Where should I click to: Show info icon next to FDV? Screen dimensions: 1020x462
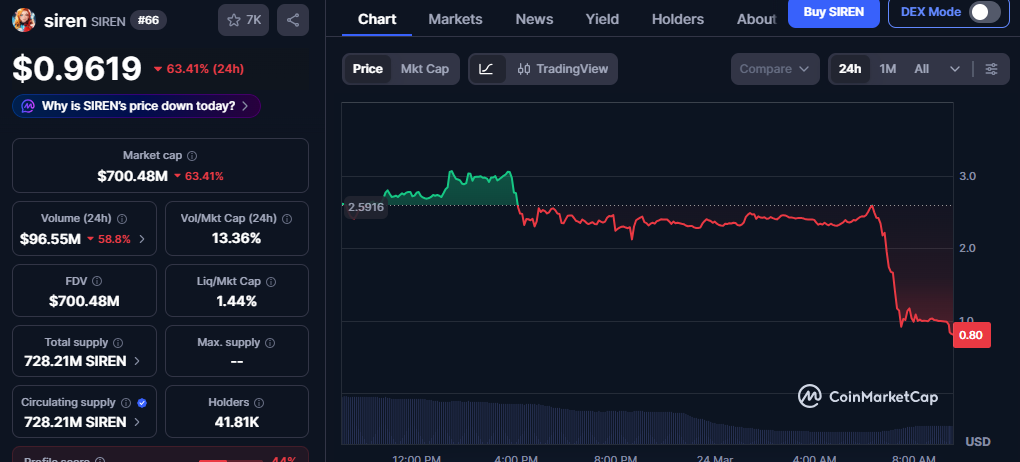97,281
